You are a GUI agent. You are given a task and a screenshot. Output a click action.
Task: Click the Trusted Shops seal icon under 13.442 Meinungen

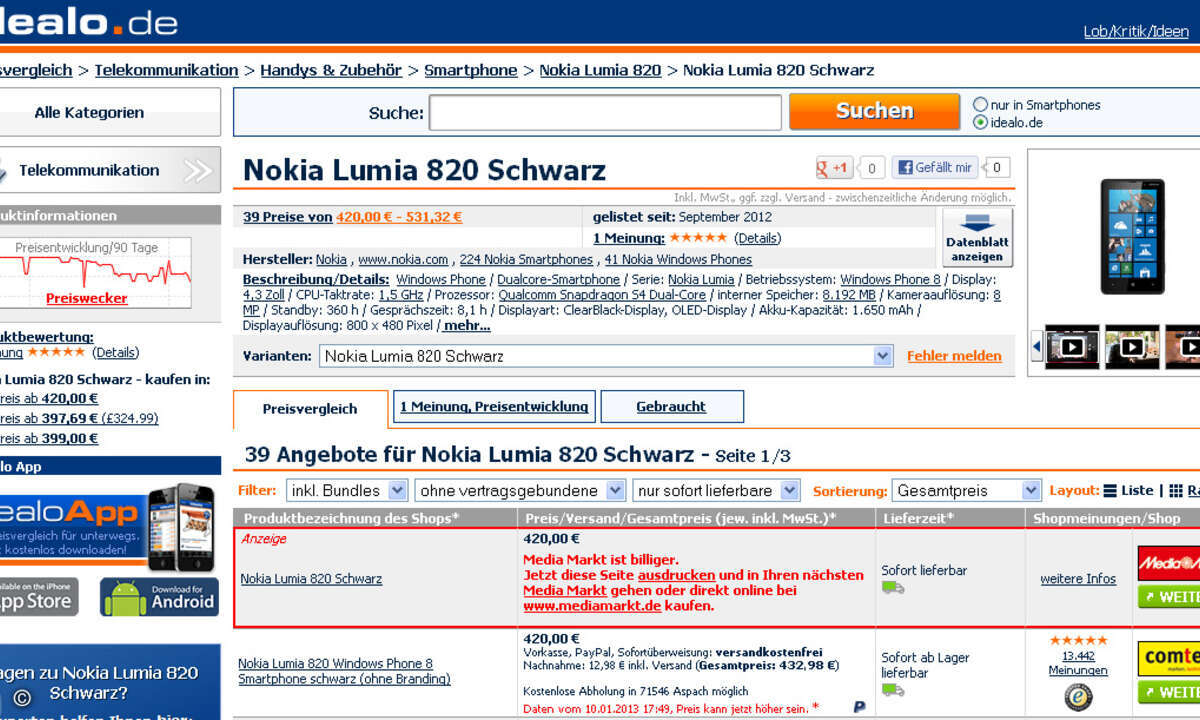tap(1078, 697)
